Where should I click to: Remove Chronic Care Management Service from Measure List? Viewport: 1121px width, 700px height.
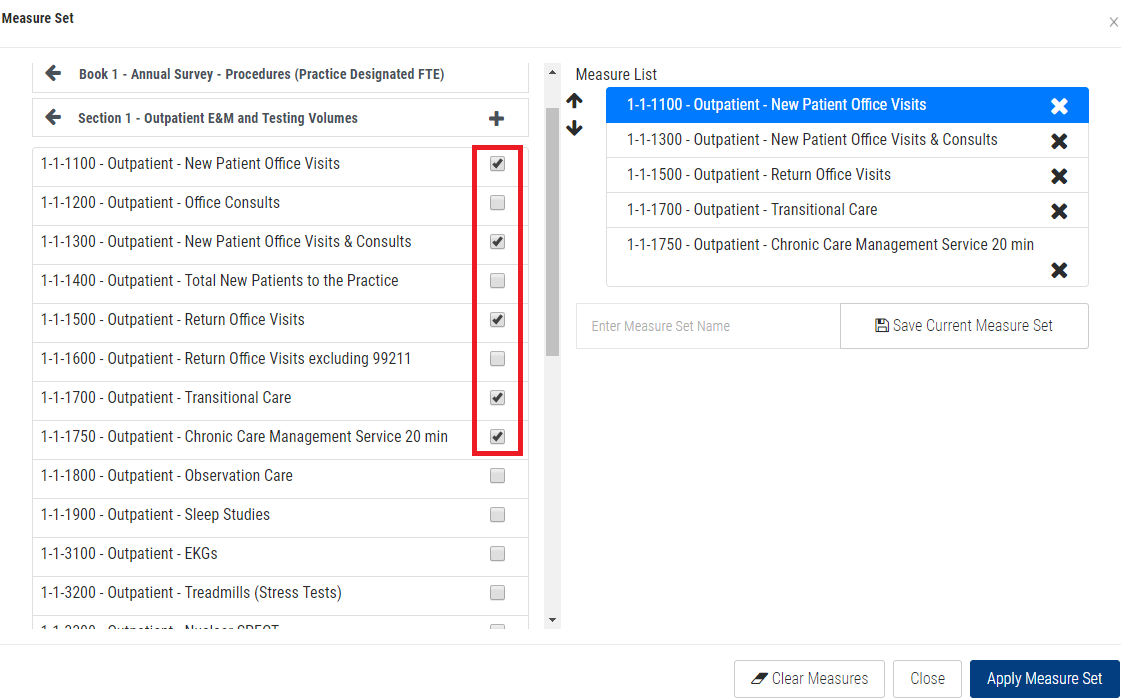[1059, 270]
